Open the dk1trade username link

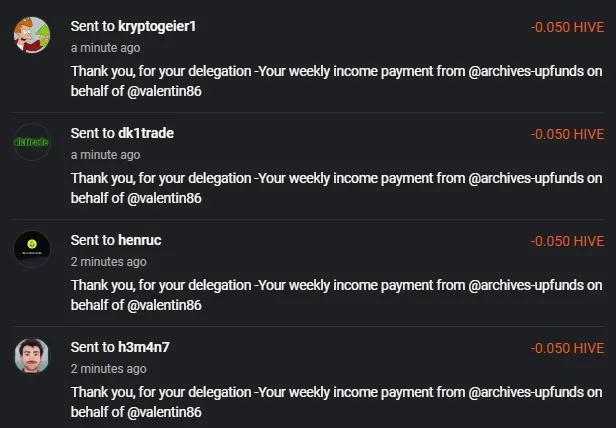pyautogui.click(x=146, y=133)
